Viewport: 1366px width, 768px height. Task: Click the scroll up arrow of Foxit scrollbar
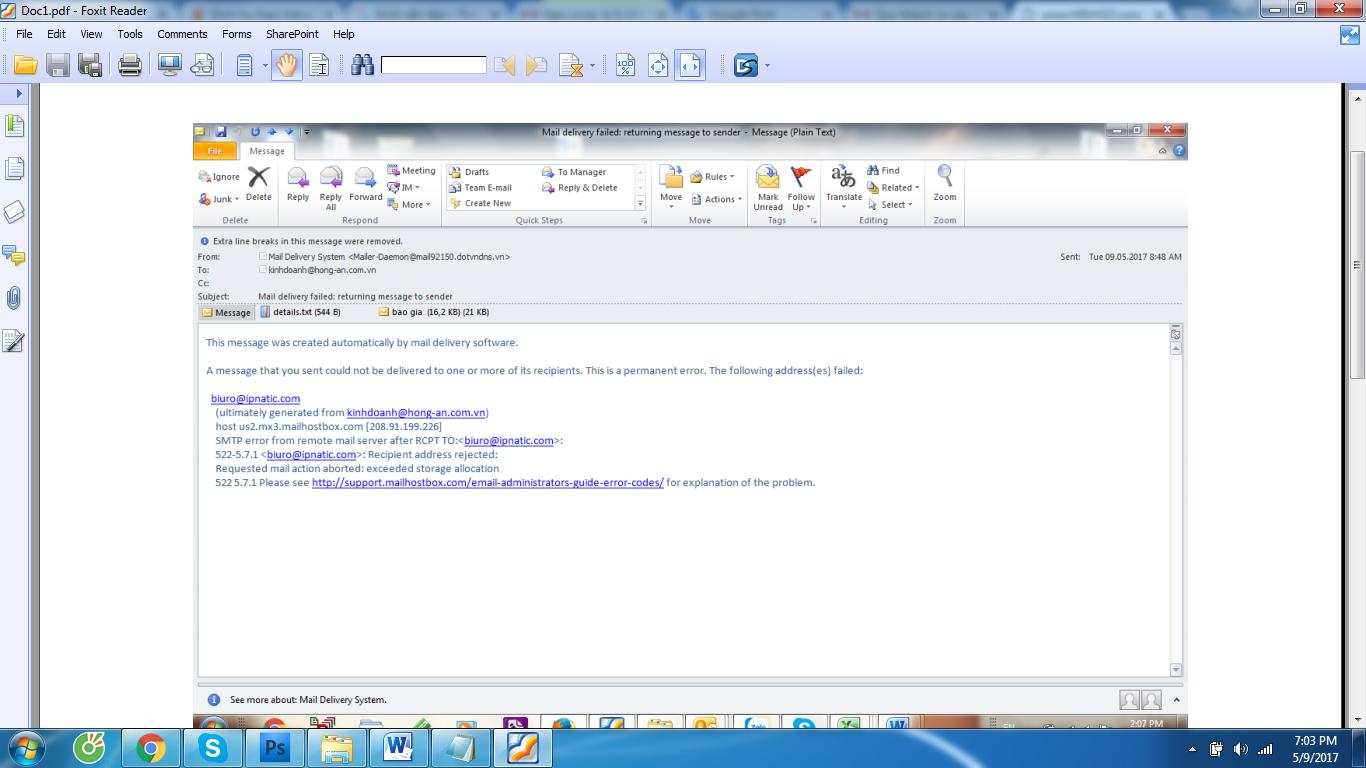tap(1358, 98)
